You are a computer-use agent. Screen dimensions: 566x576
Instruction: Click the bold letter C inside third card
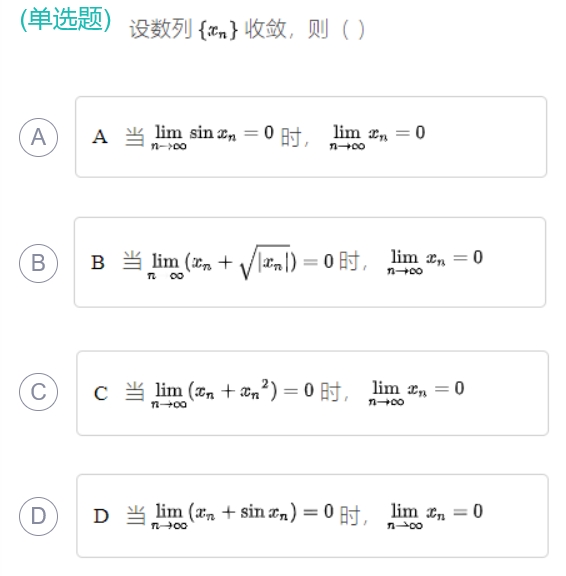pyautogui.click(x=101, y=393)
